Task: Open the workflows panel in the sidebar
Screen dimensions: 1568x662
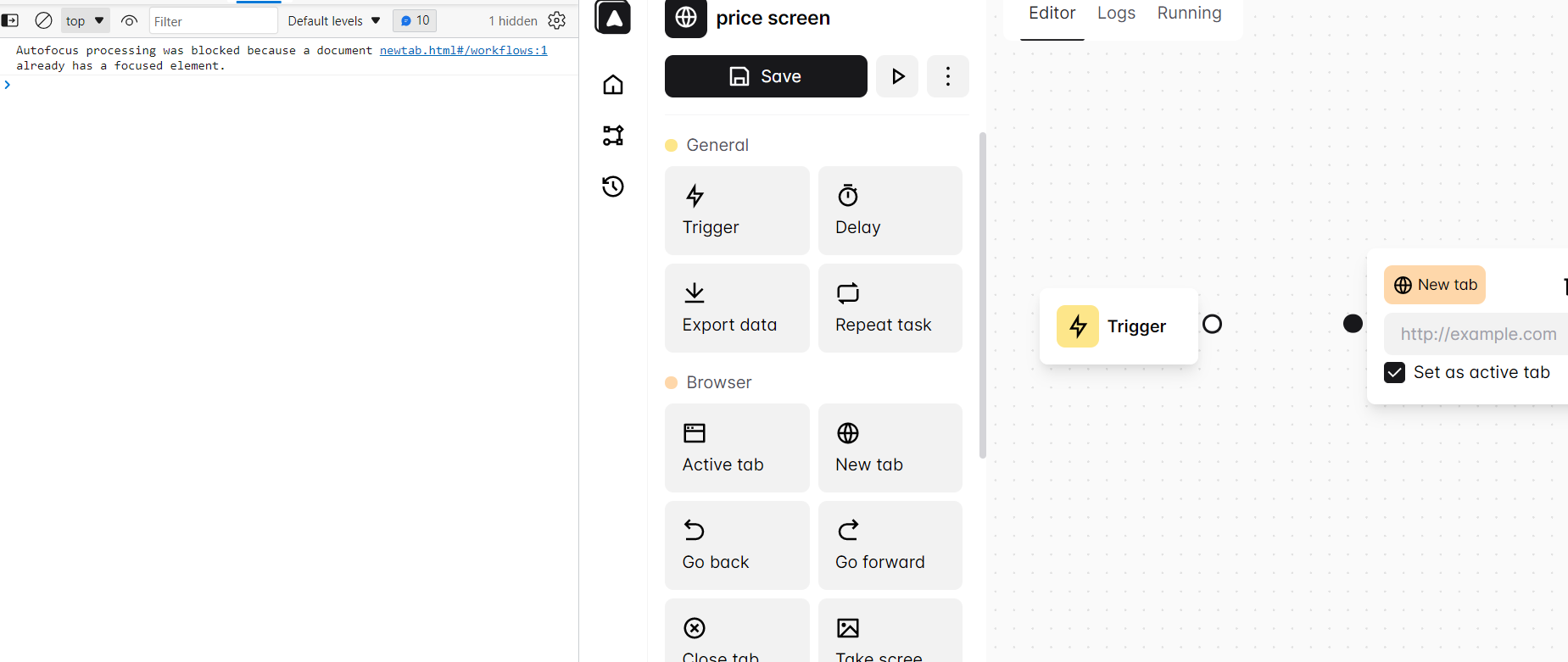Action: (612, 136)
